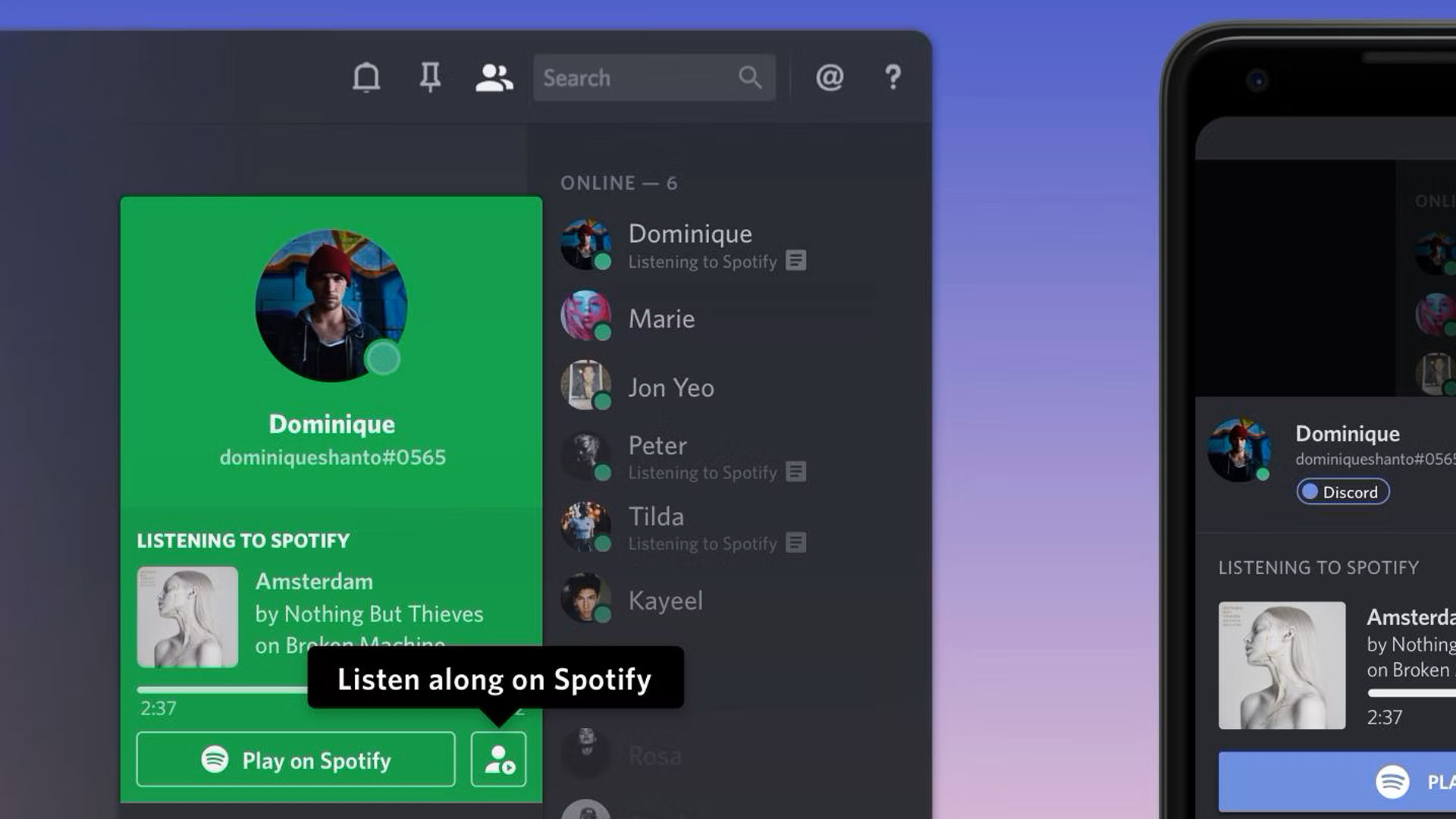
Task: Click Tilda's rich presence activity icon
Action: coord(795,543)
